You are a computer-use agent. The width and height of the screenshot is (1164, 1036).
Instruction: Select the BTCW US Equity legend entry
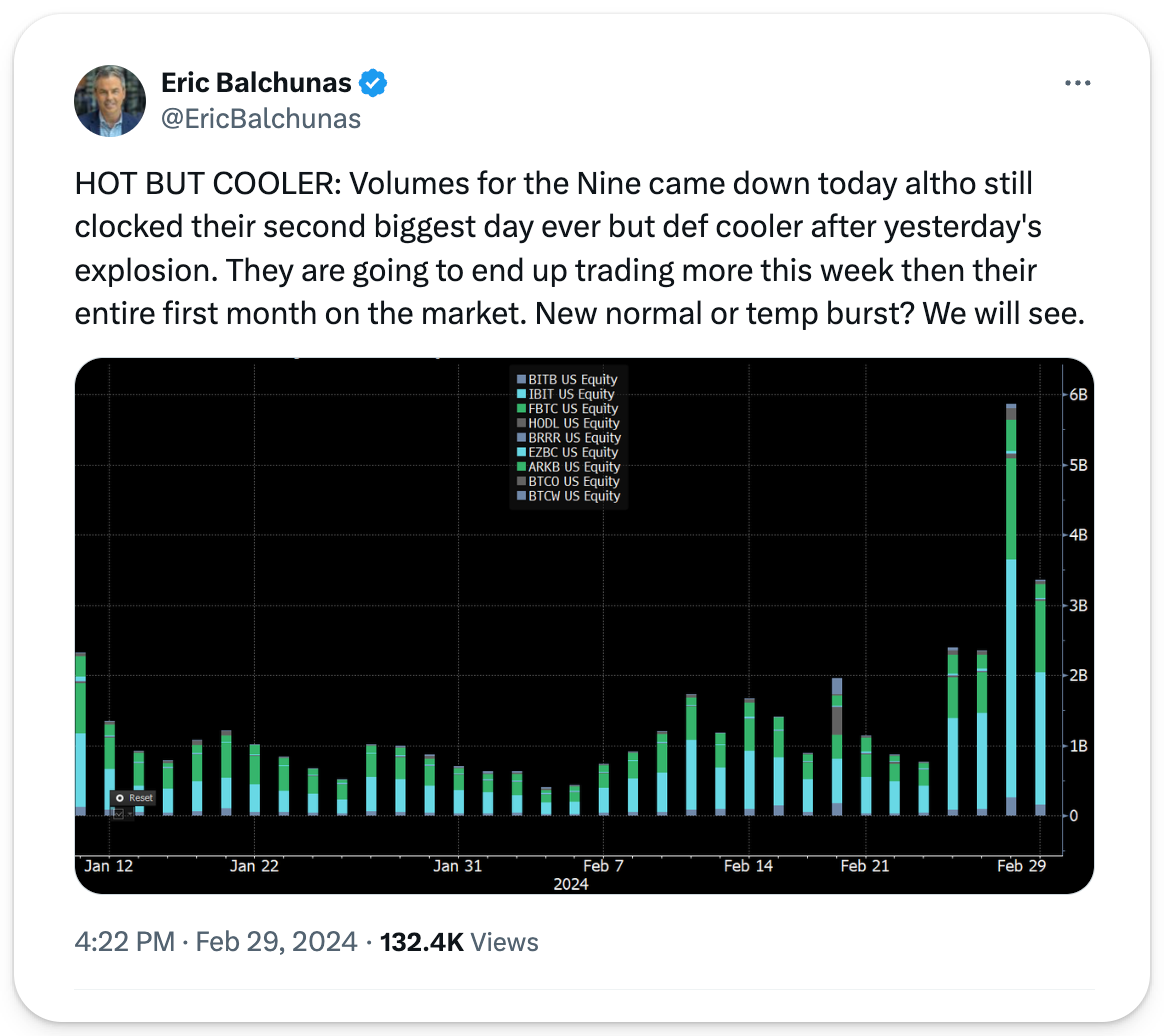[574, 496]
